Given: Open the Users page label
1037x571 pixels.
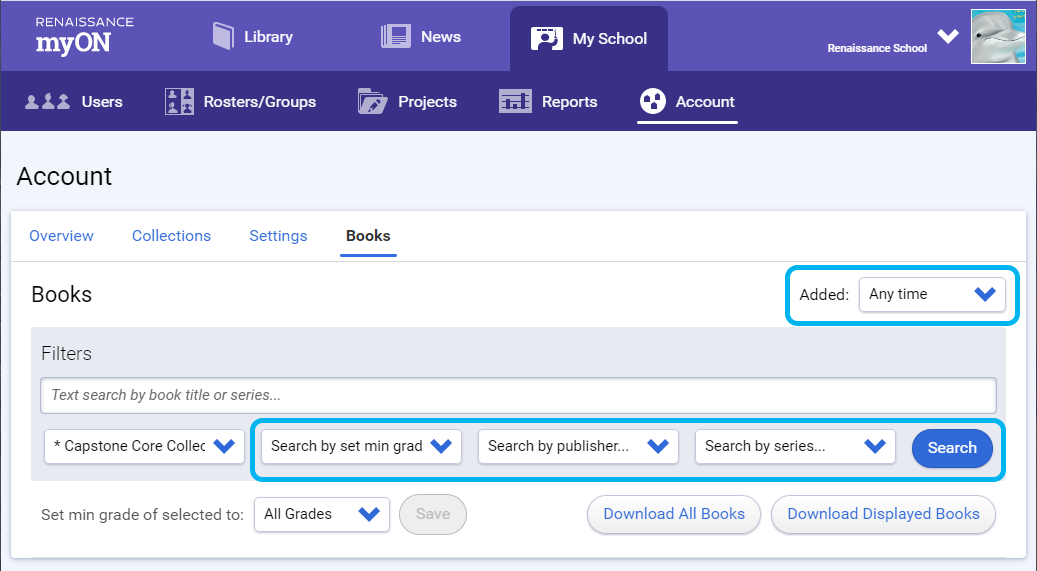Looking at the screenshot, I should pyautogui.click(x=102, y=102).
